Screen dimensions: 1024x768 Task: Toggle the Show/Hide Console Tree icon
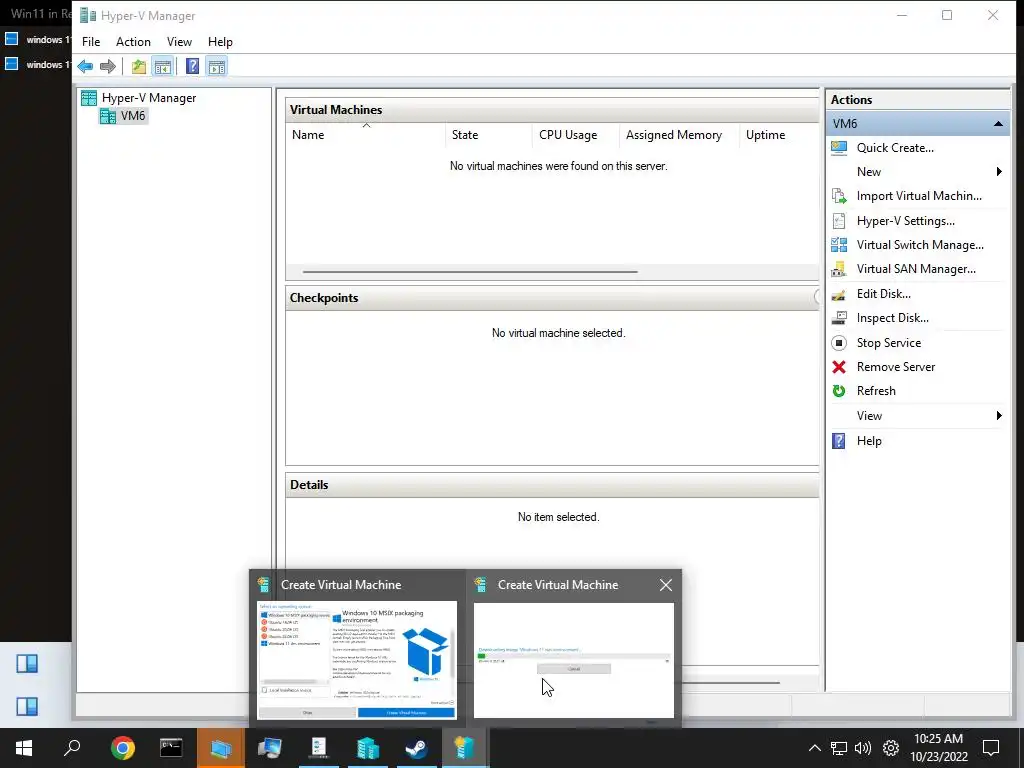tap(163, 67)
